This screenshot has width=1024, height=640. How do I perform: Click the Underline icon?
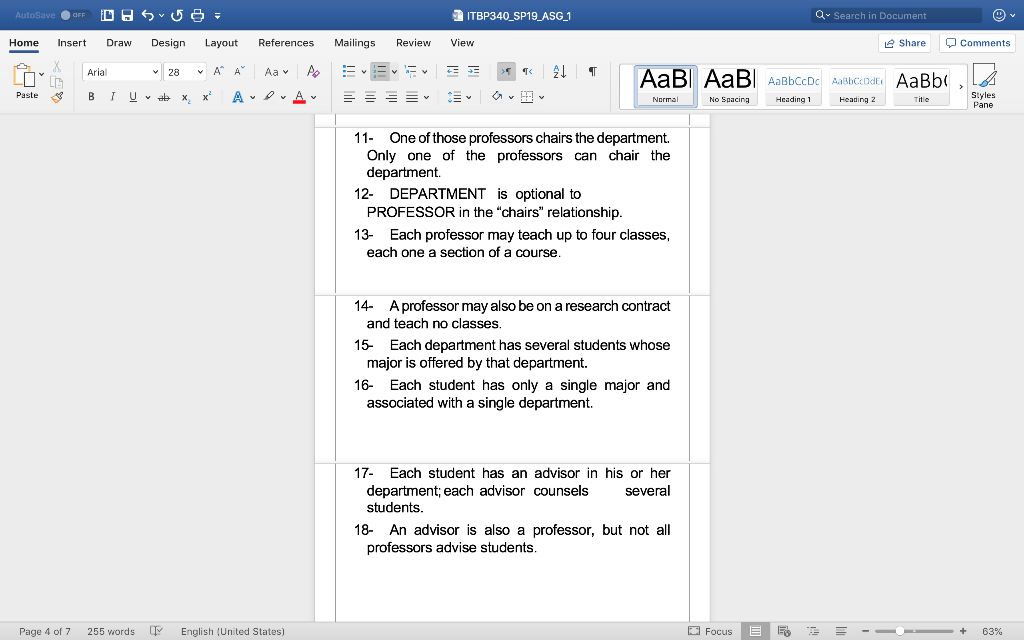pos(133,96)
